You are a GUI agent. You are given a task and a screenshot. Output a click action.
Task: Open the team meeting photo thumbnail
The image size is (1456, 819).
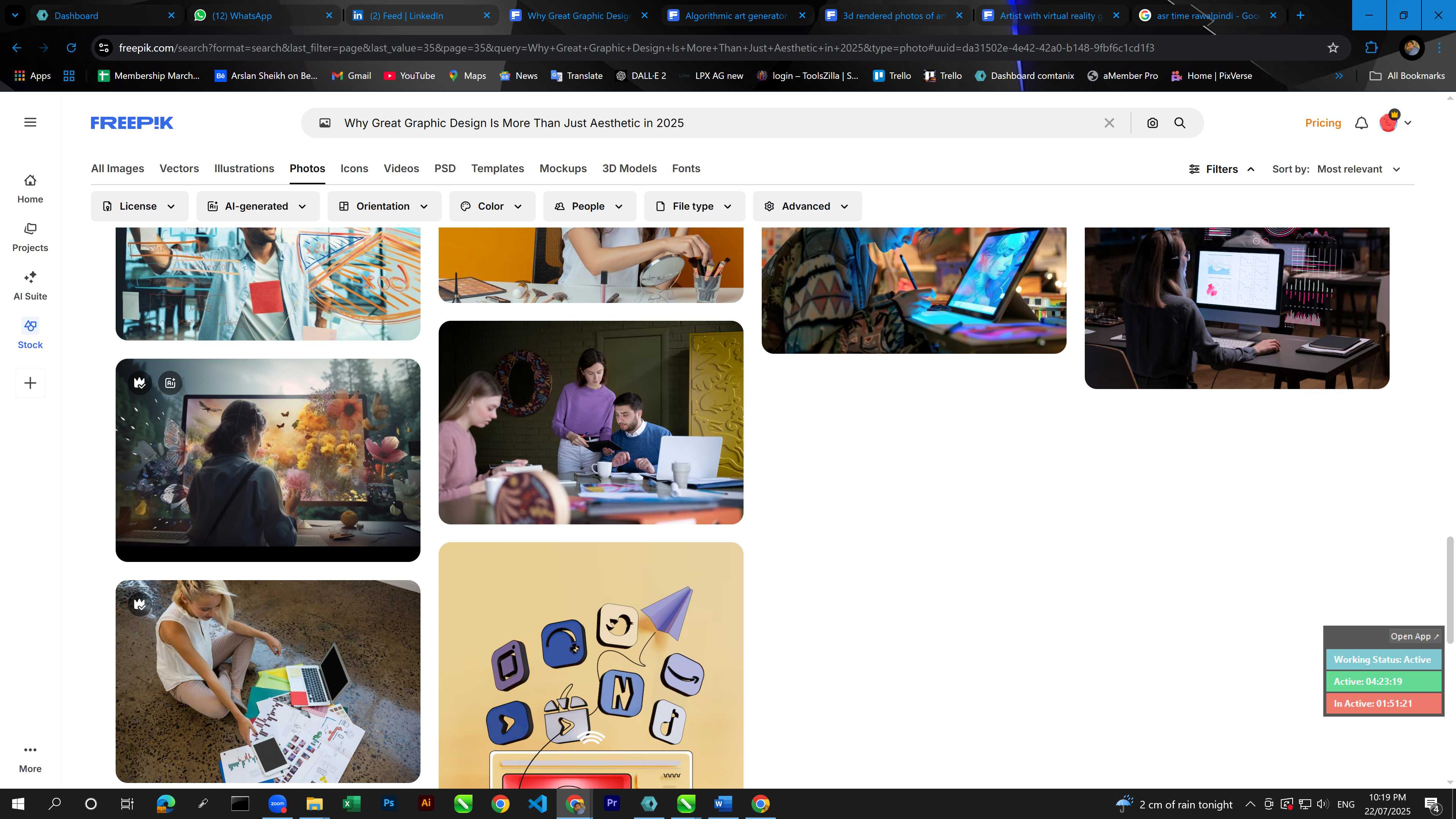591,422
